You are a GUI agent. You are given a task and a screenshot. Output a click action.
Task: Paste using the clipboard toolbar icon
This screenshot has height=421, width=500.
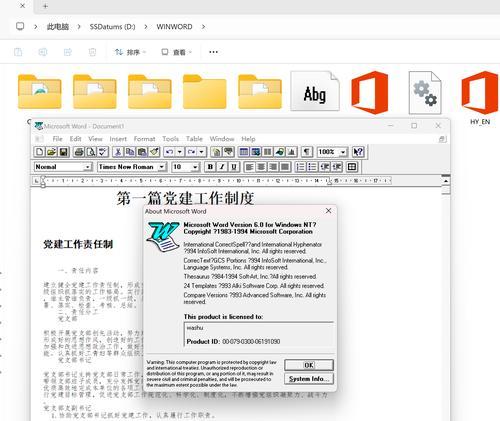[142, 152]
